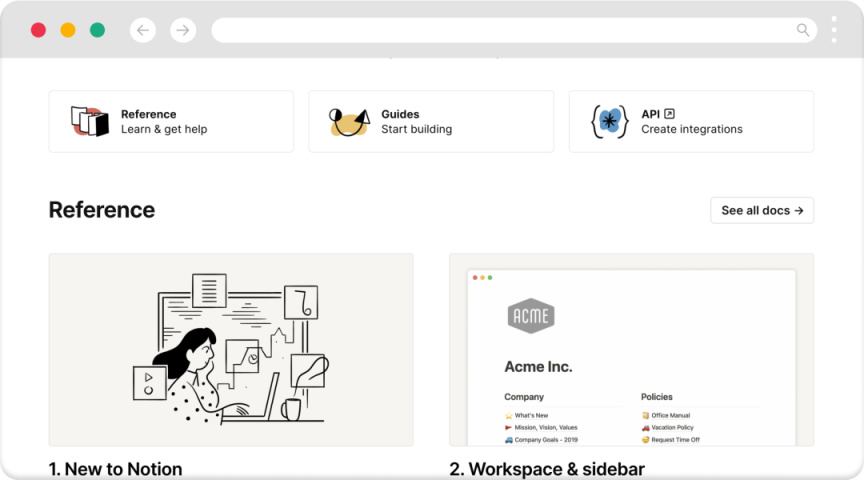Click the Guides shapes icon
The width and height of the screenshot is (864, 480).
coord(349,121)
